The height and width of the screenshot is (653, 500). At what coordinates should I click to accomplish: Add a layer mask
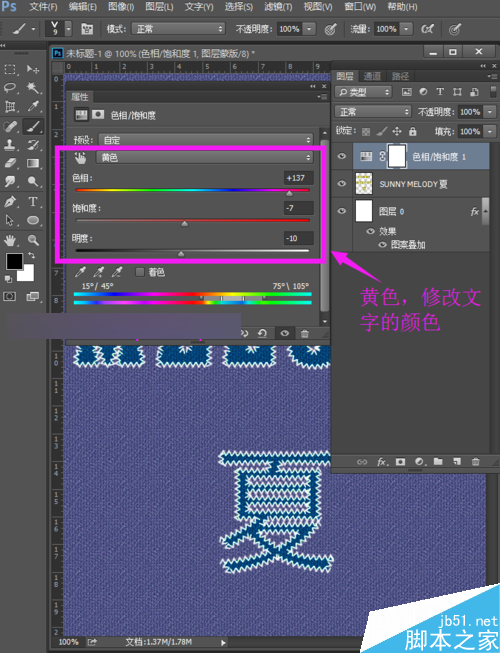400,461
